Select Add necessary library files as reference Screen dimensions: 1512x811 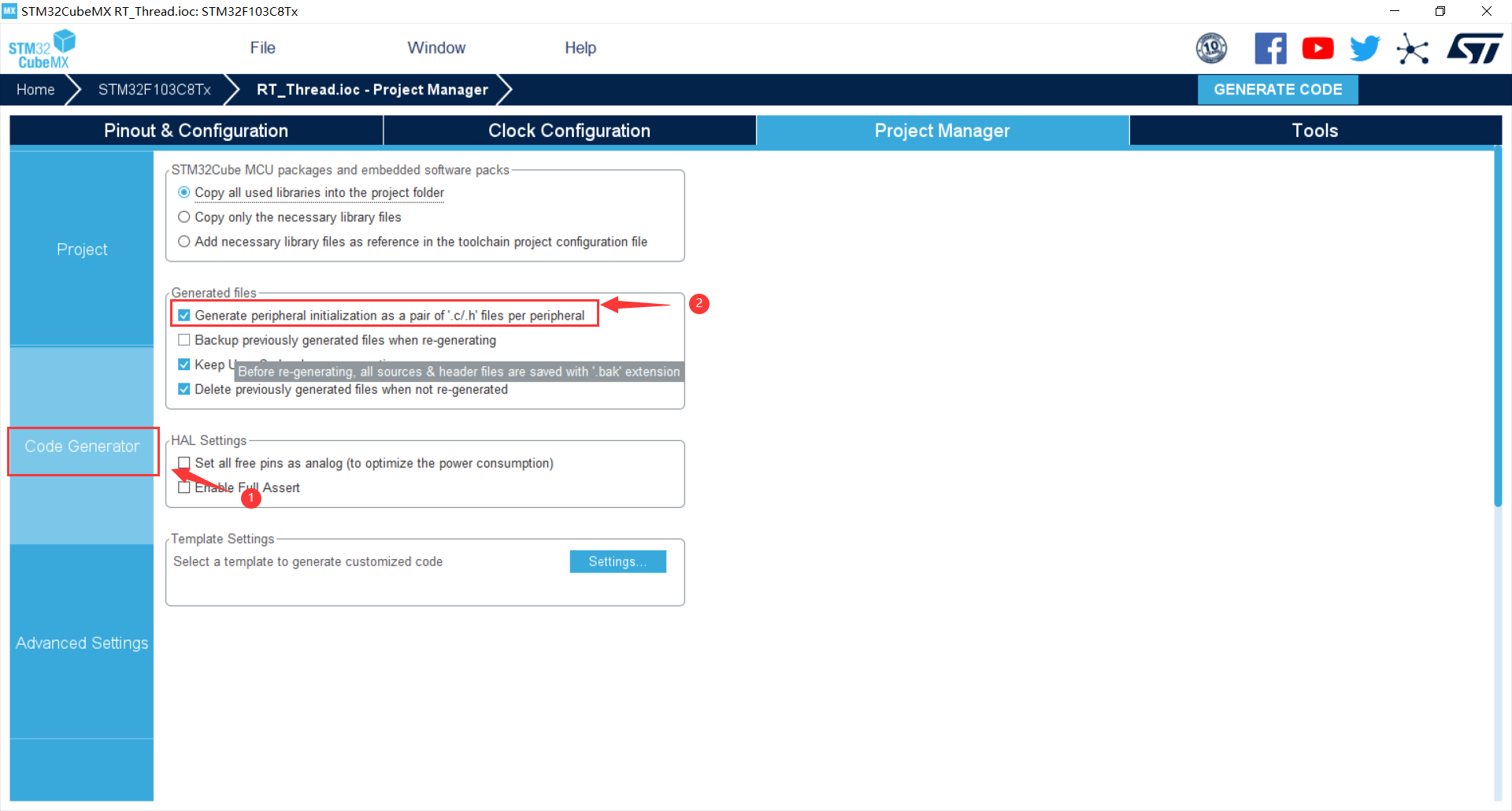[x=183, y=242]
